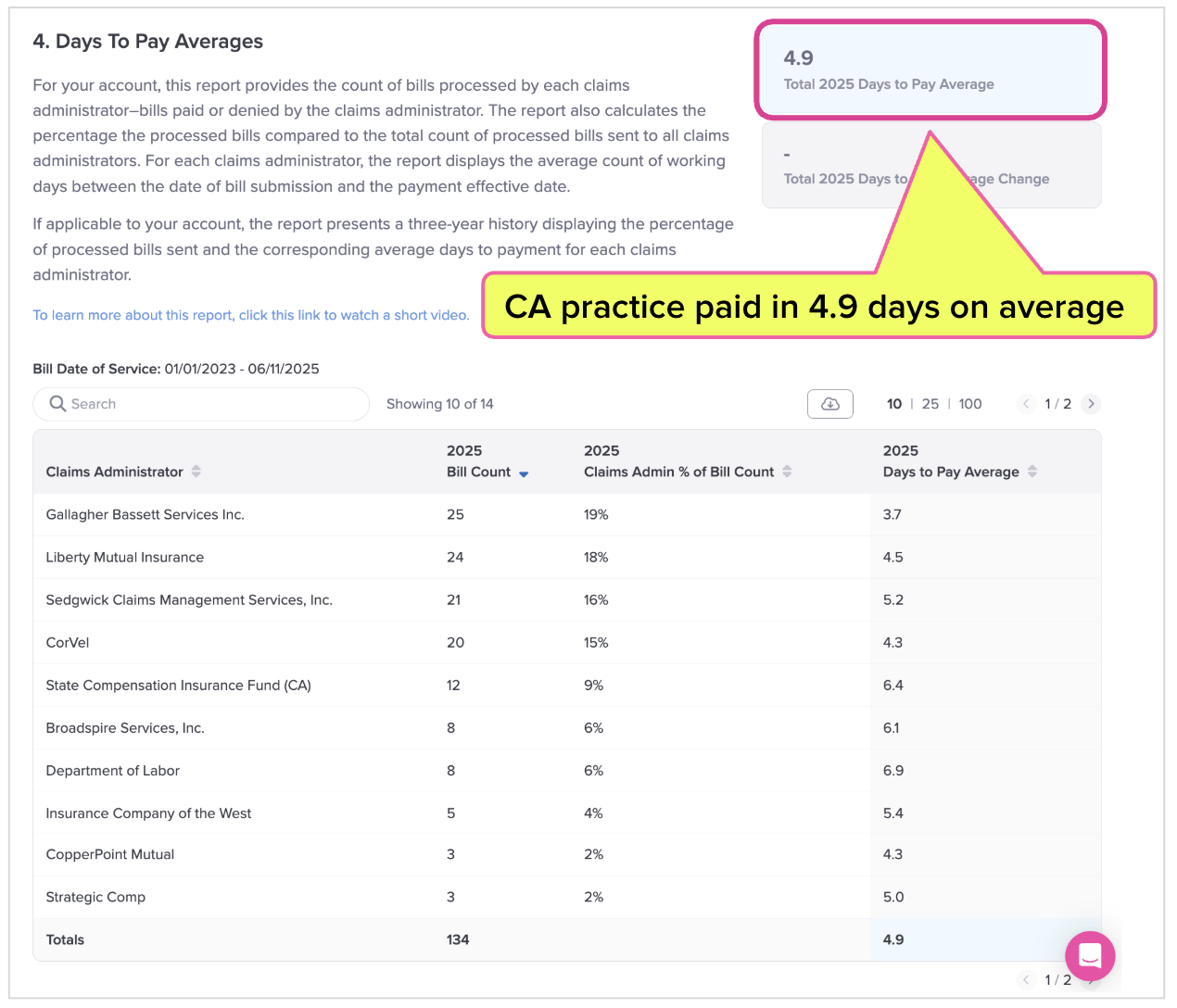Open the chat support bubble icon
The image size is (1177, 1008).
1090,955
